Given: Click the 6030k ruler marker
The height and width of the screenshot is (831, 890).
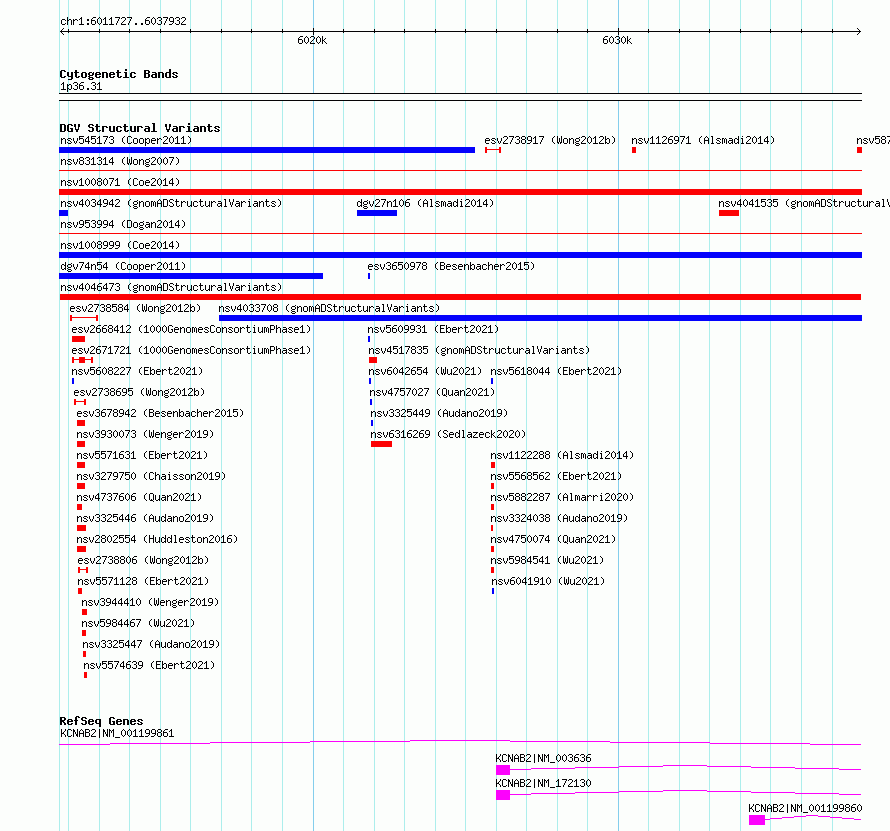Looking at the screenshot, I should pyautogui.click(x=617, y=40).
